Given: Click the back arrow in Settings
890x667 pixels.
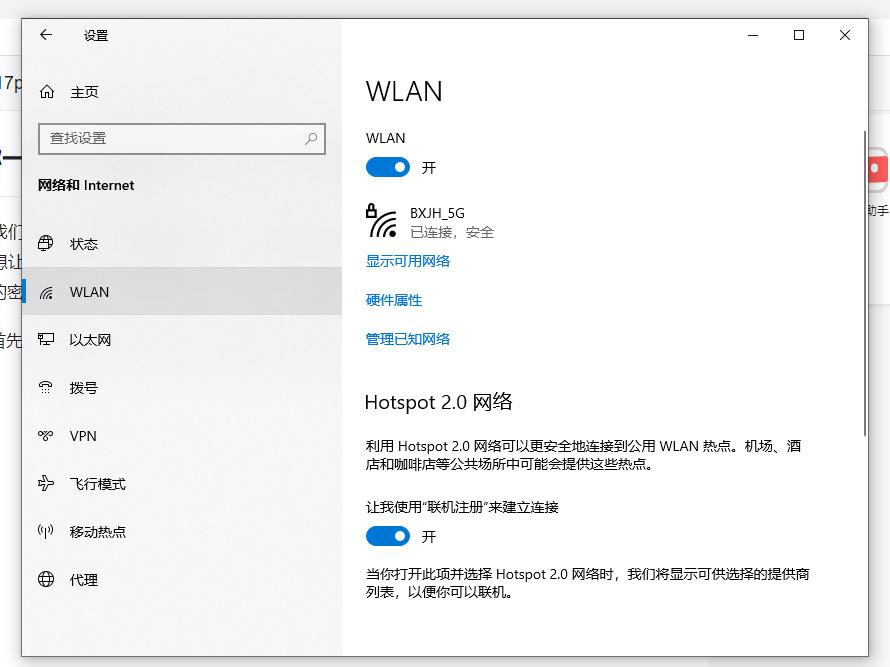Looking at the screenshot, I should [x=45, y=35].
